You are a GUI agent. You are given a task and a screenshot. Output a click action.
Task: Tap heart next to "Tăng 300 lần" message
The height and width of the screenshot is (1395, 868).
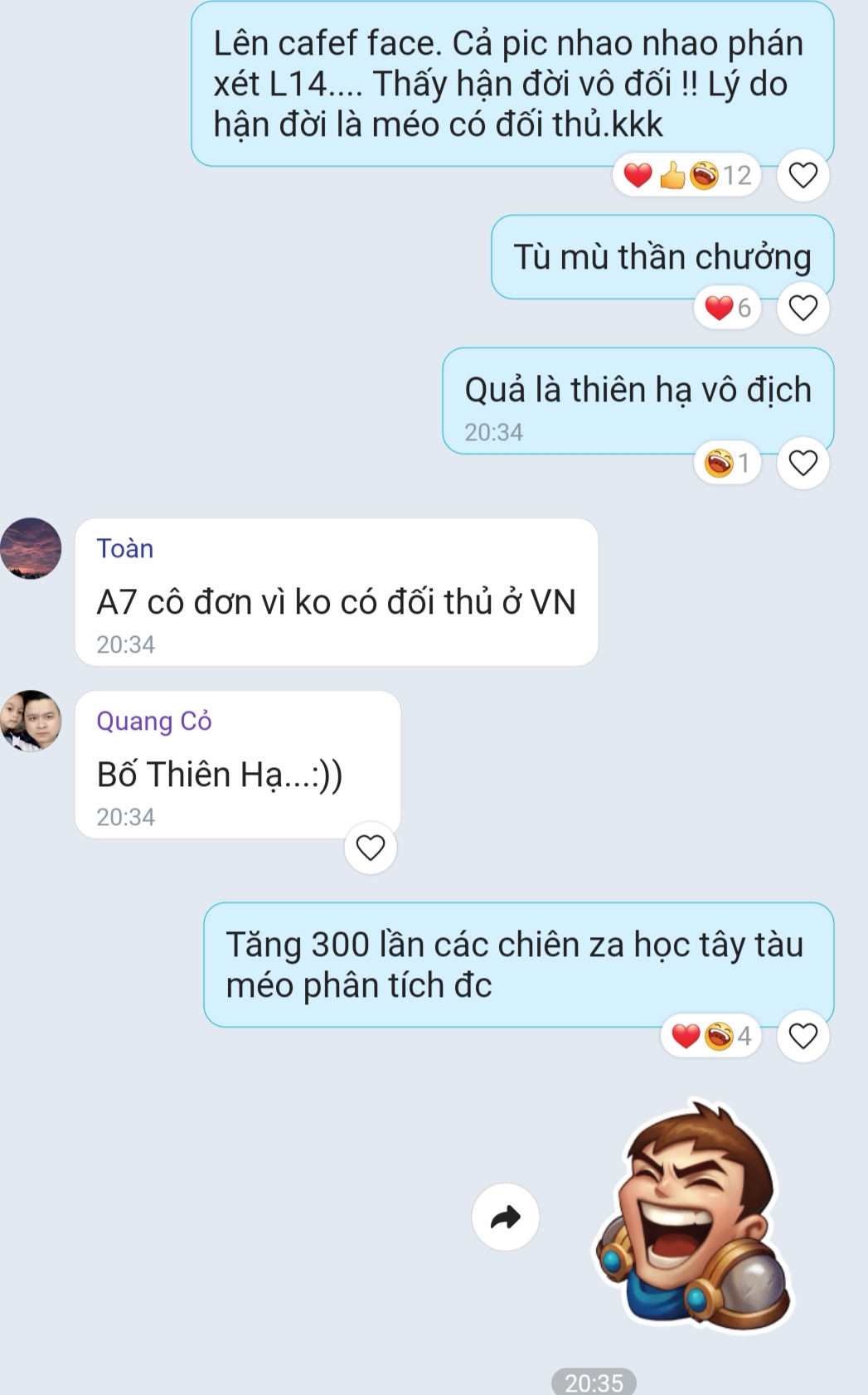pyautogui.click(x=803, y=1036)
